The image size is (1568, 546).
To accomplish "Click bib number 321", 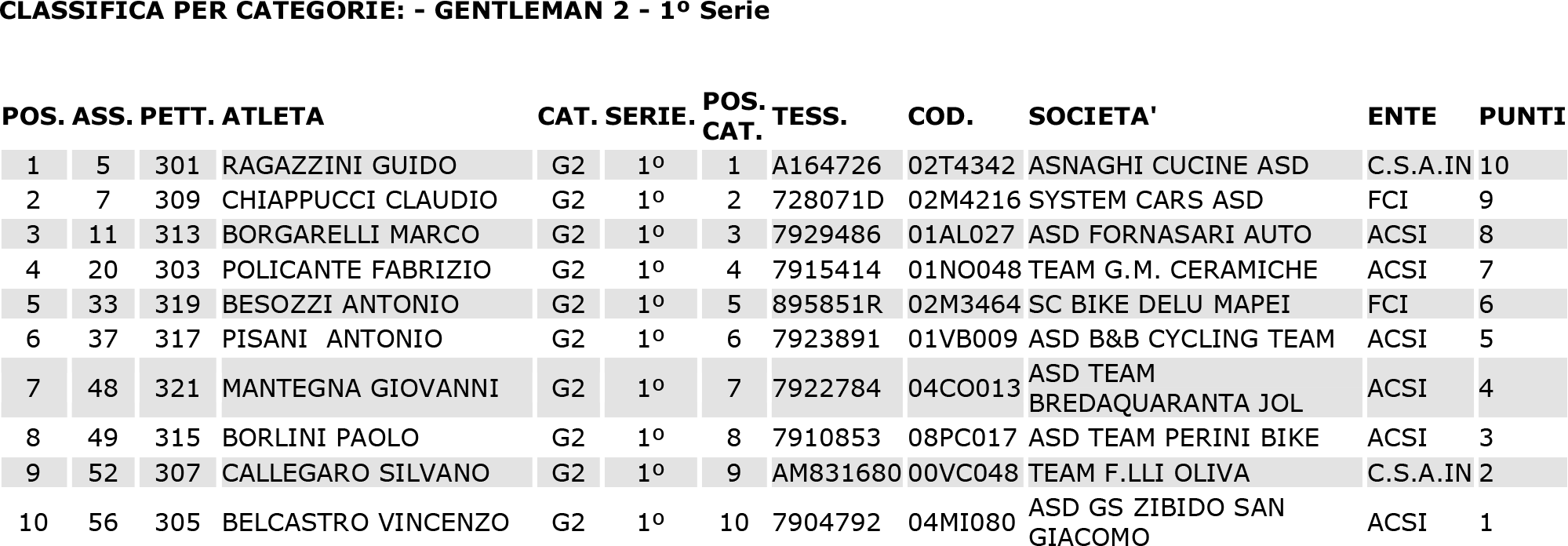I will (x=177, y=388).
